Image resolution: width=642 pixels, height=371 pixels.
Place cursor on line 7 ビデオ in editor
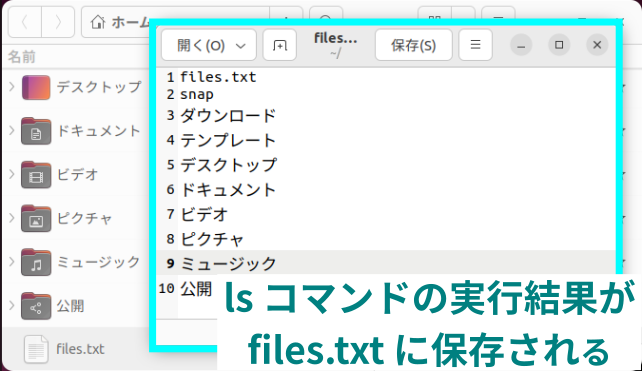tap(204, 214)
